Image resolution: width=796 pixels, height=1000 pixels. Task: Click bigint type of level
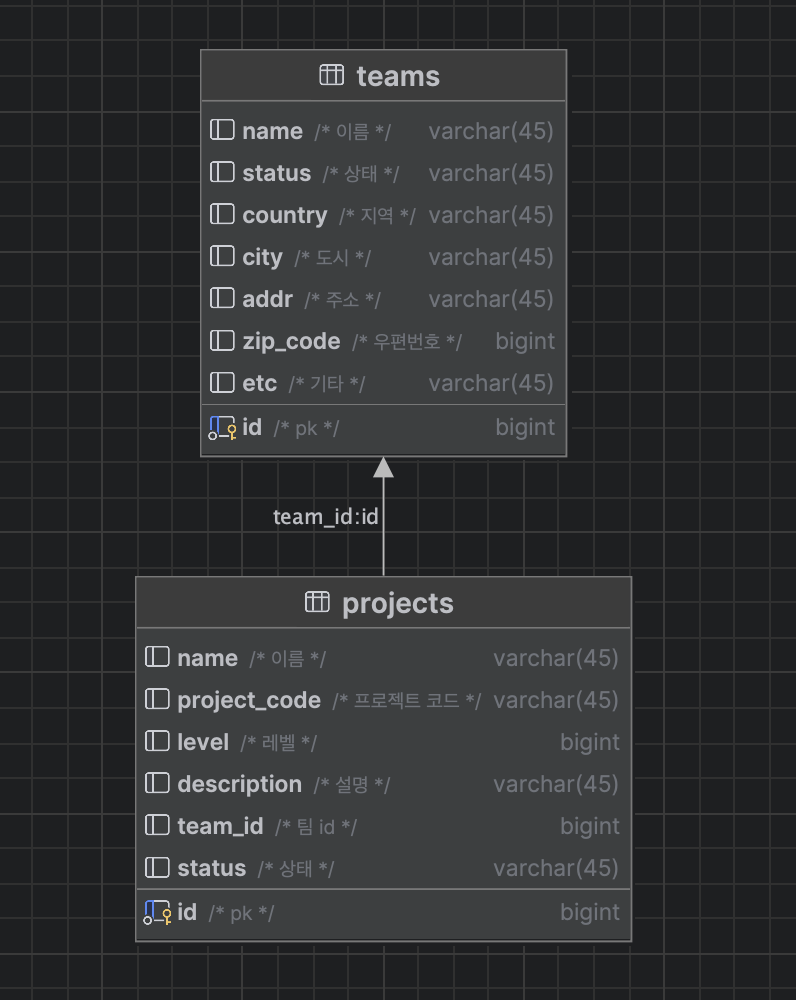pyautogui.click(x=590, y=742)
